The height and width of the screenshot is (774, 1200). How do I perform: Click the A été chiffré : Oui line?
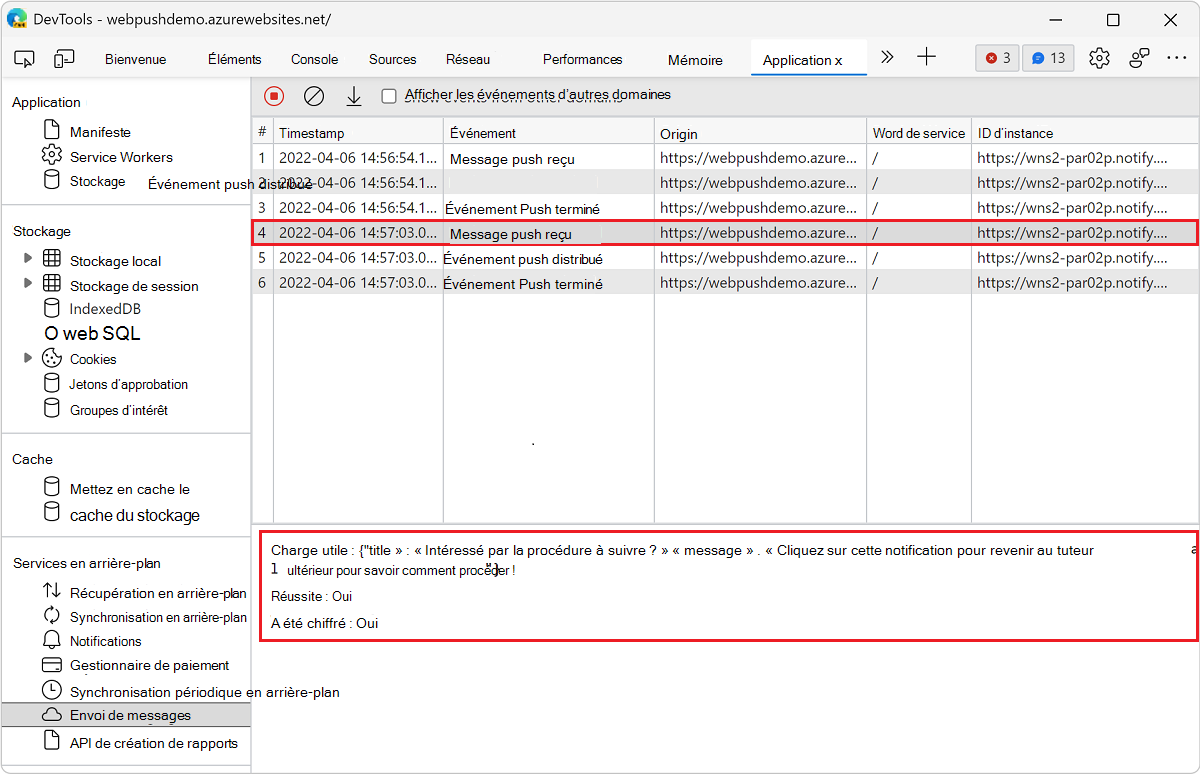coord(324,623)
